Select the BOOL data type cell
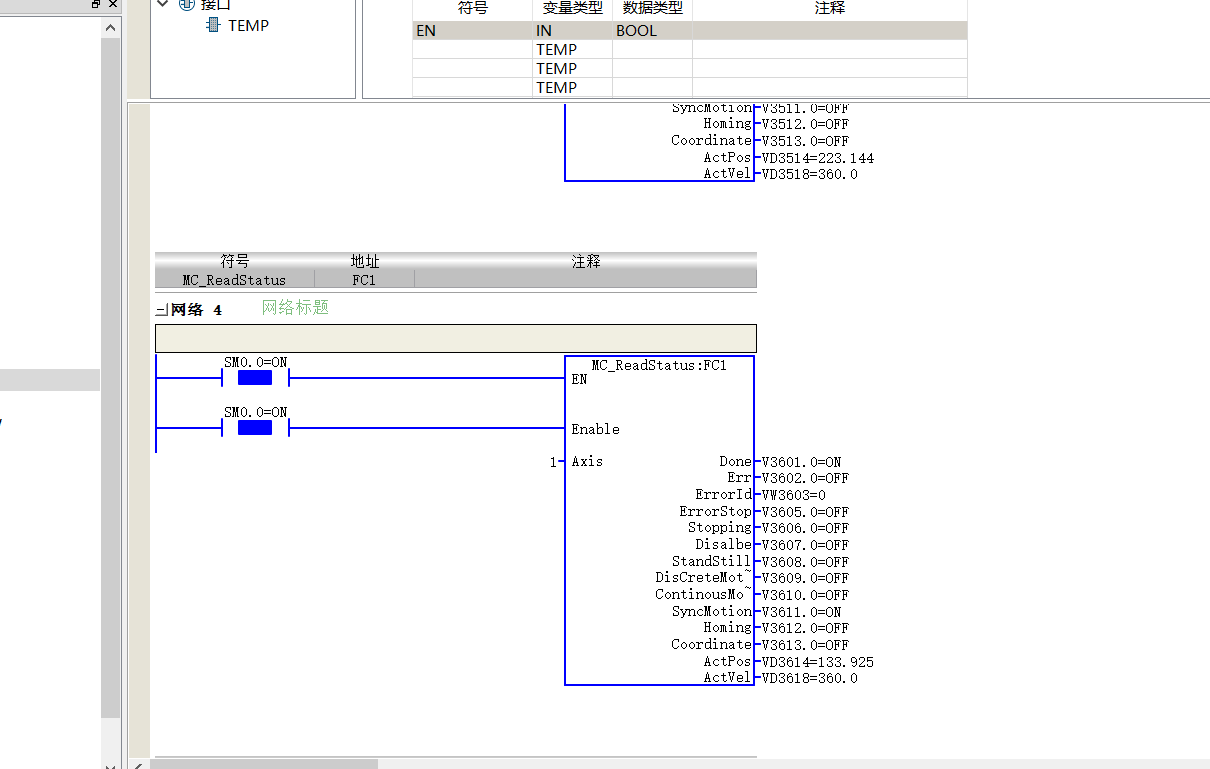 click(x=652, y=31)
